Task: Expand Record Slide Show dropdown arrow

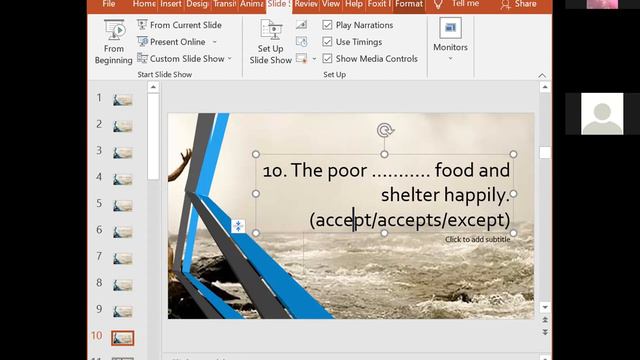Action: [314, 59]
